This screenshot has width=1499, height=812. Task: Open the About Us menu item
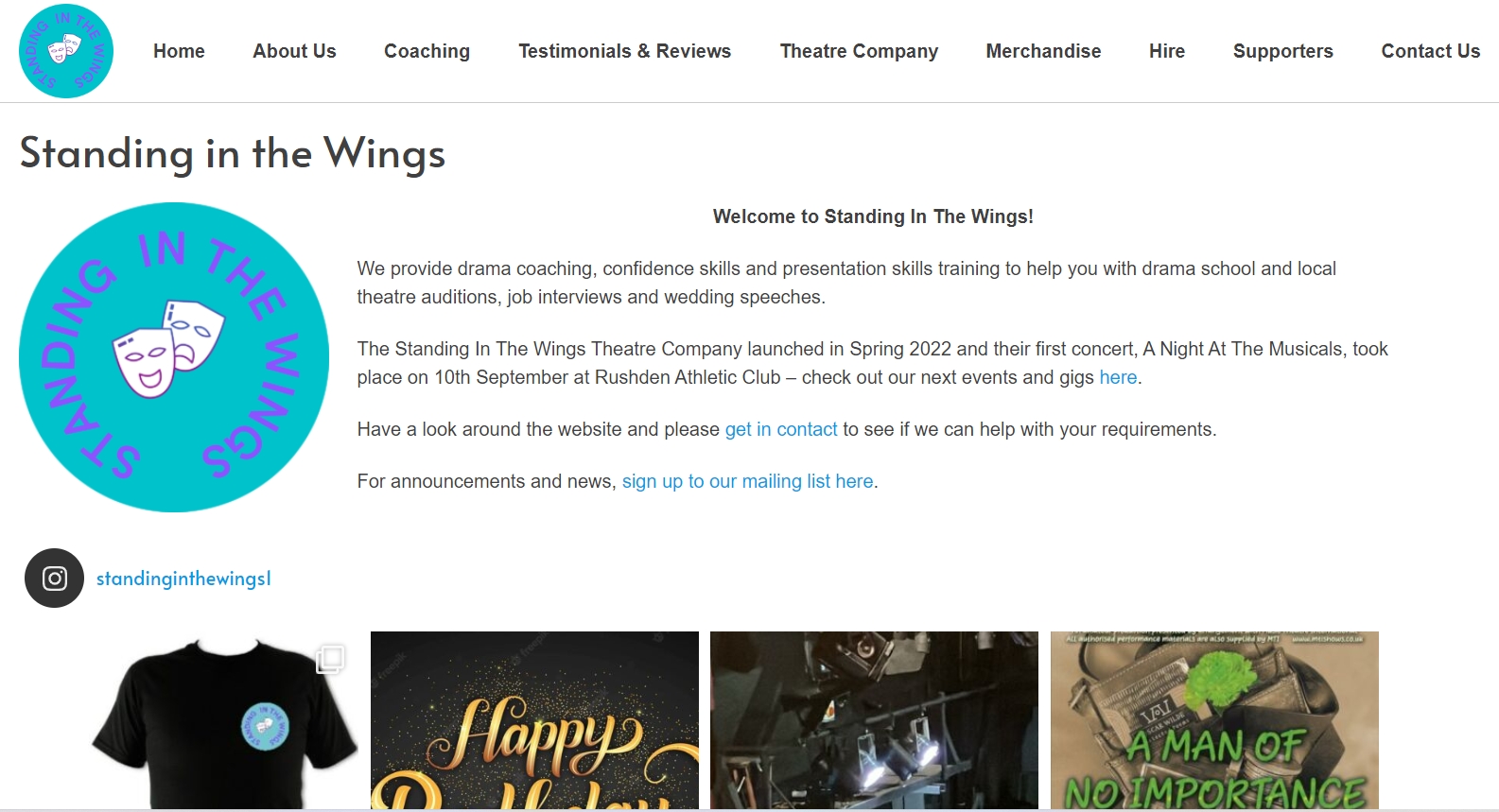294,51
